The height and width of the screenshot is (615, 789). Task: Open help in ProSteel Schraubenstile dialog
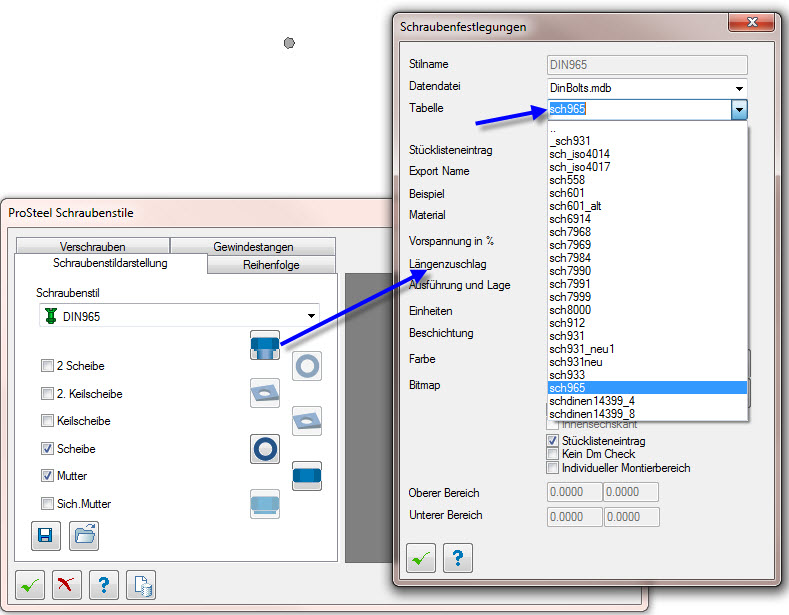[x=104, y=585]
